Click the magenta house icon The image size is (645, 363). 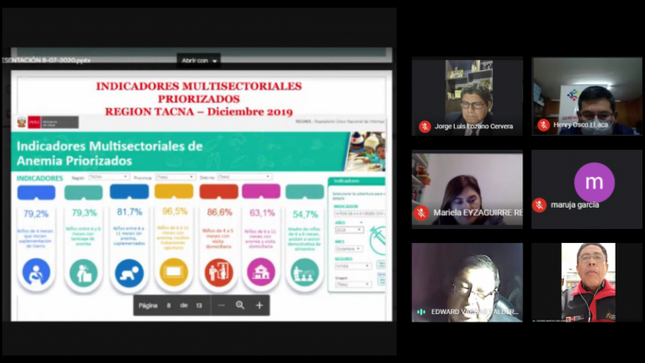click(x=261, y=272)
